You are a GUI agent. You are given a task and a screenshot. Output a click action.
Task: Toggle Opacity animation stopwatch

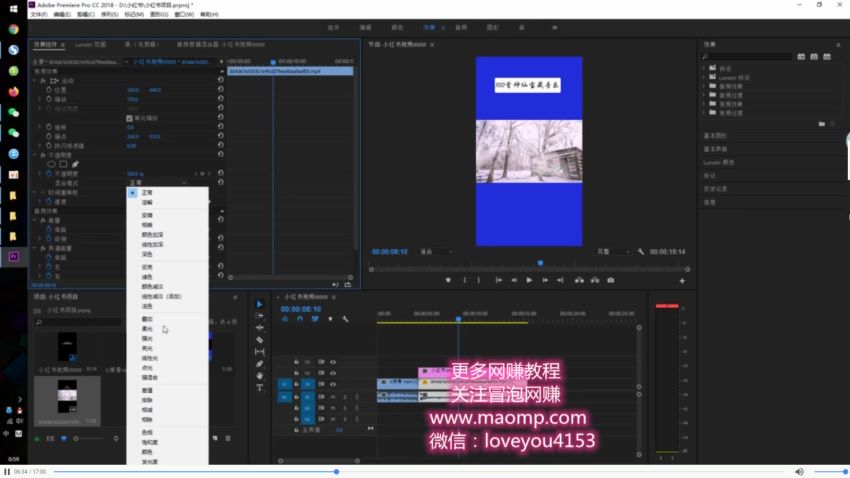tap(49, 173)
